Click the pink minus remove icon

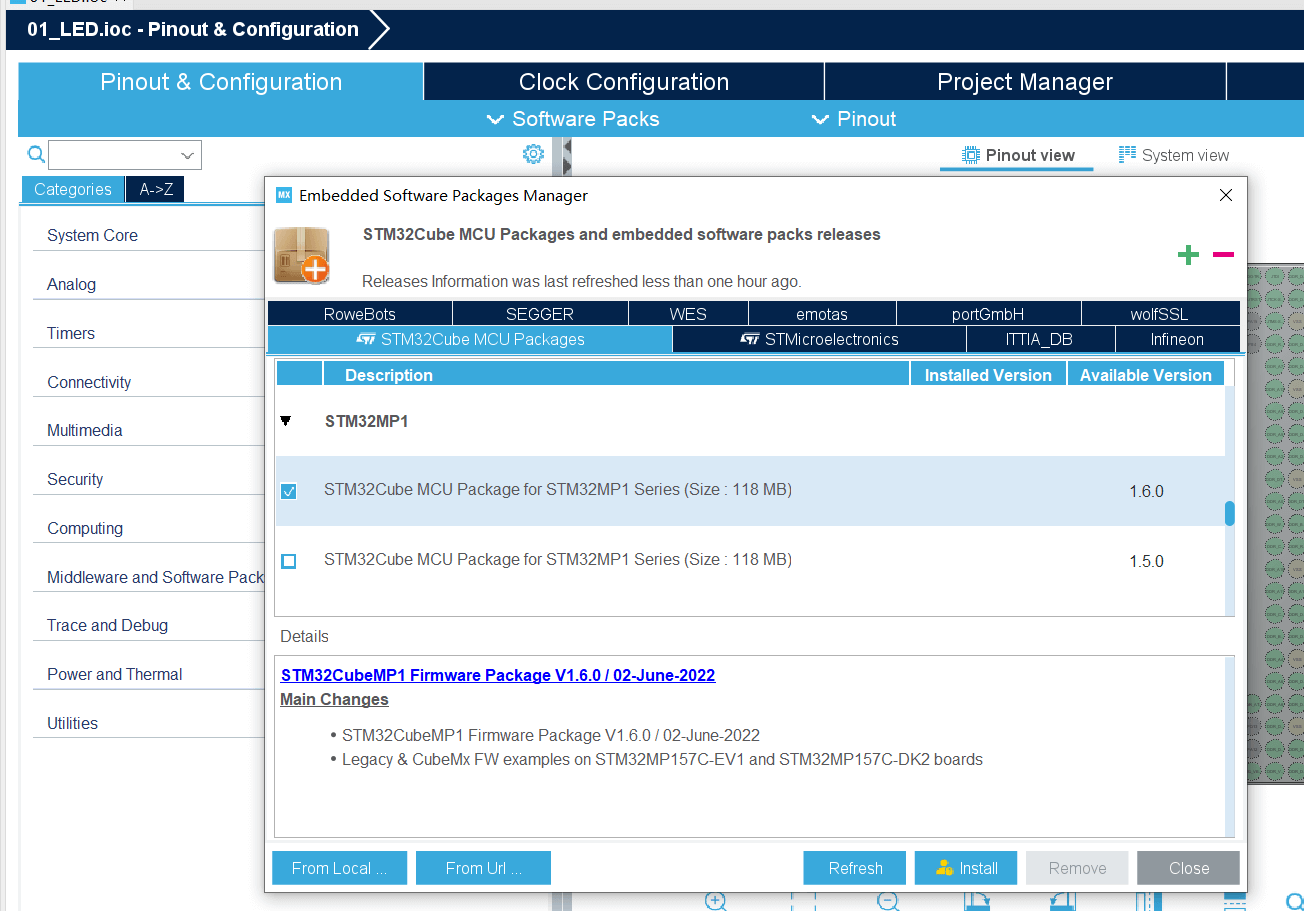click(x=1223, y=255)
